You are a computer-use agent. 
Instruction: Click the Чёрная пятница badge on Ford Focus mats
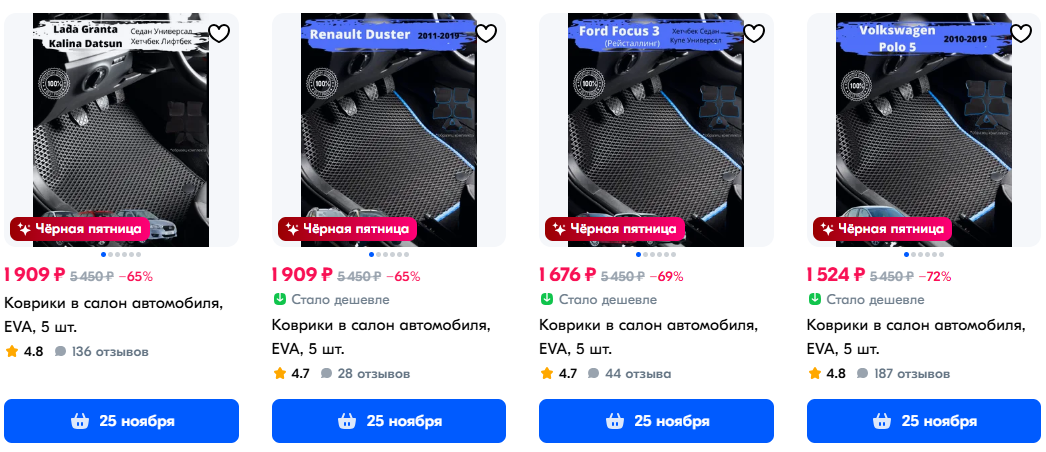(x=614, y=229)
